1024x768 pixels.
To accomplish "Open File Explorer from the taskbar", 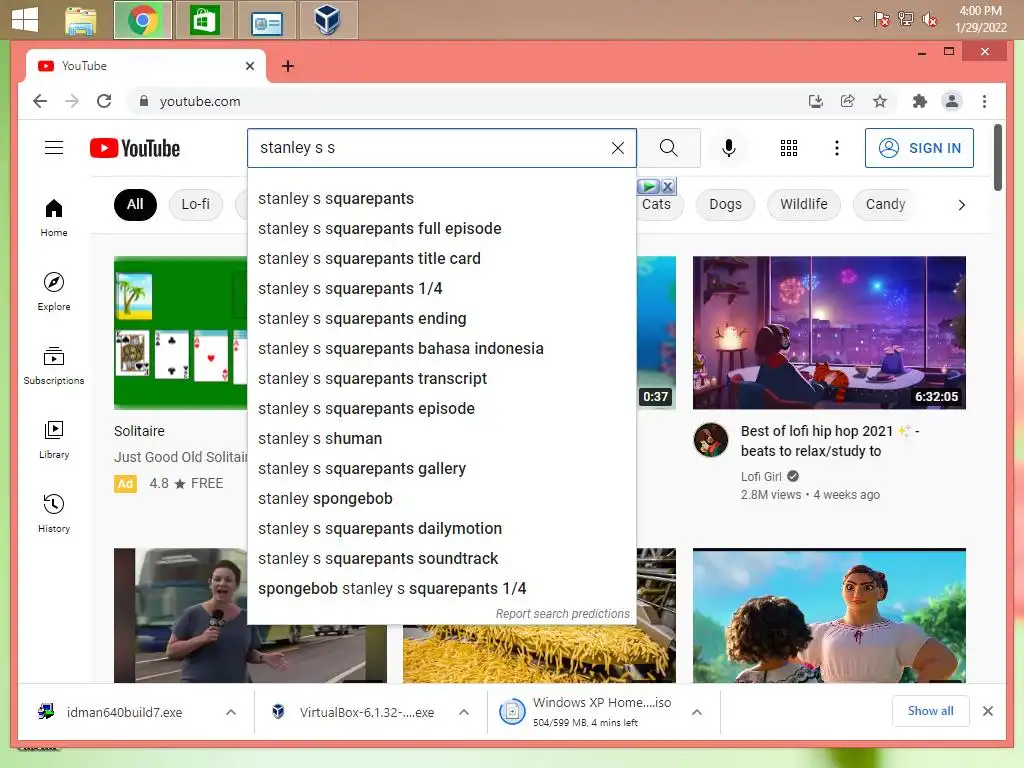I will (81, 20).
